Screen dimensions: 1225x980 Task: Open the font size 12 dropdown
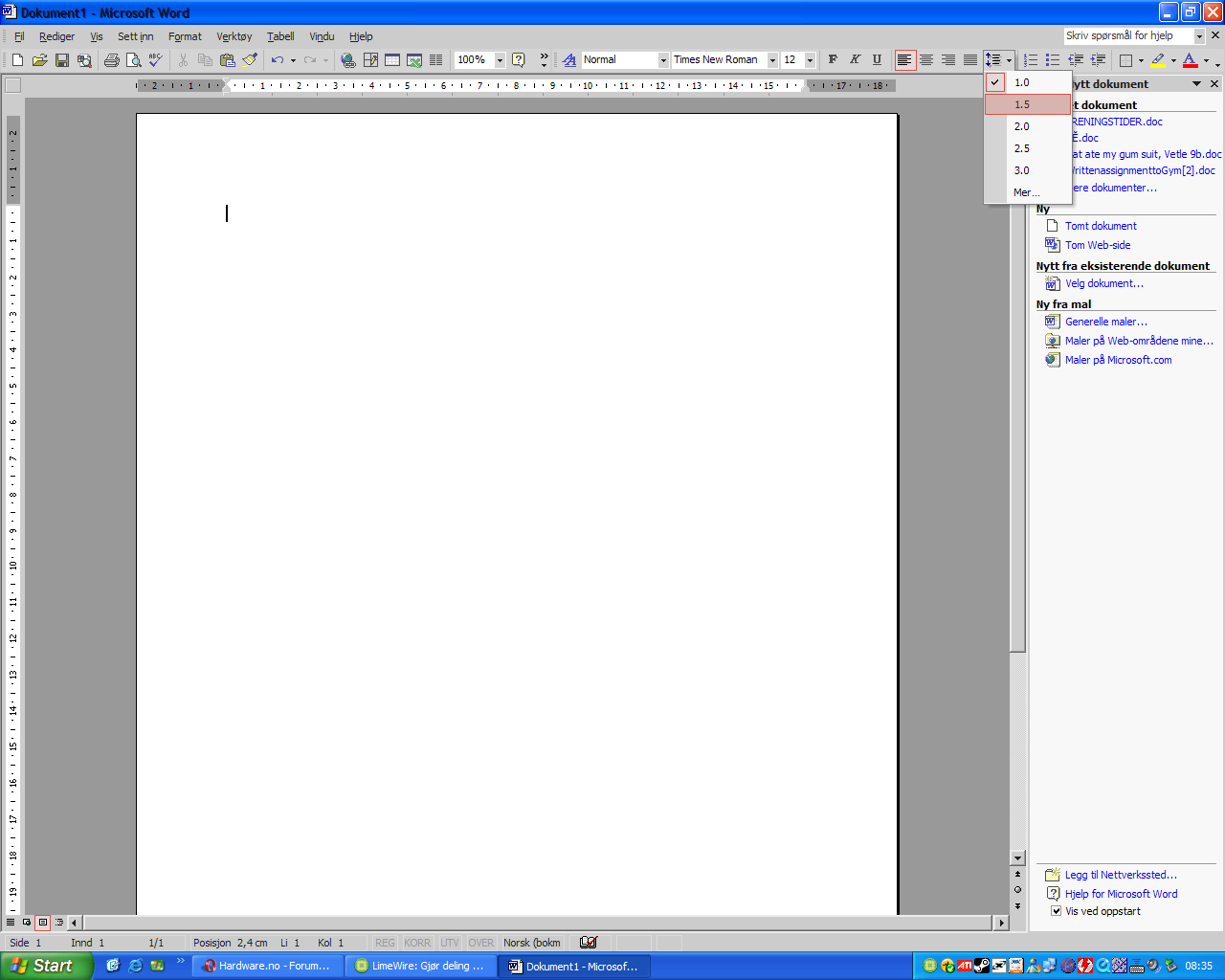click(x=810, y=60)
